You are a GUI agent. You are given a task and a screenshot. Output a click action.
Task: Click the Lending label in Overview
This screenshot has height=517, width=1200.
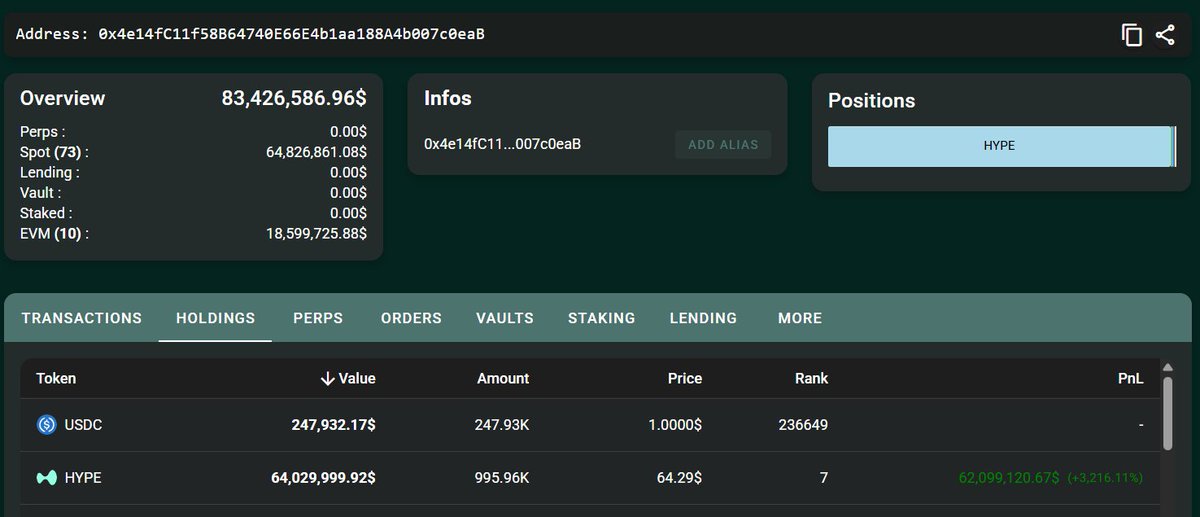point(50,172)
